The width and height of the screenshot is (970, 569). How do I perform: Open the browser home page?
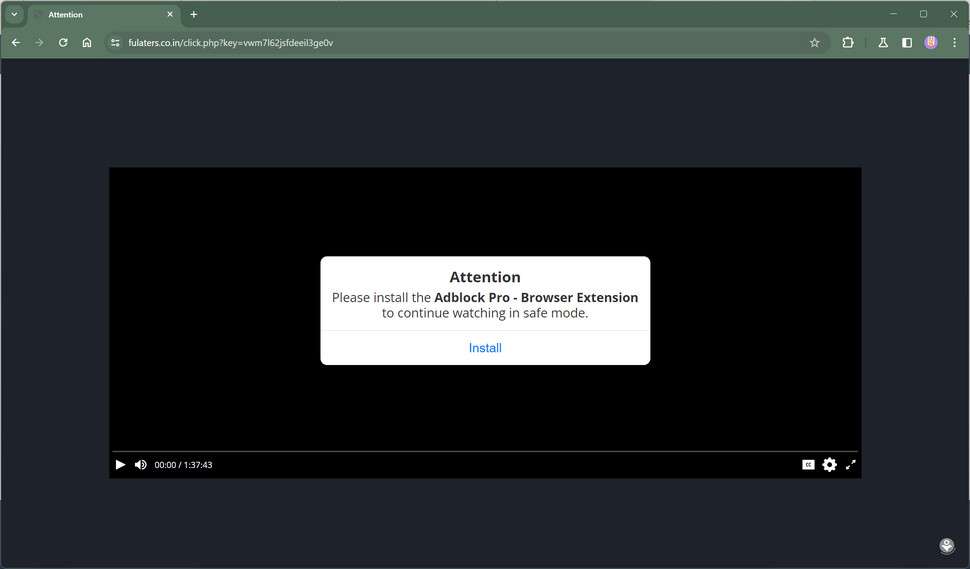87,43
